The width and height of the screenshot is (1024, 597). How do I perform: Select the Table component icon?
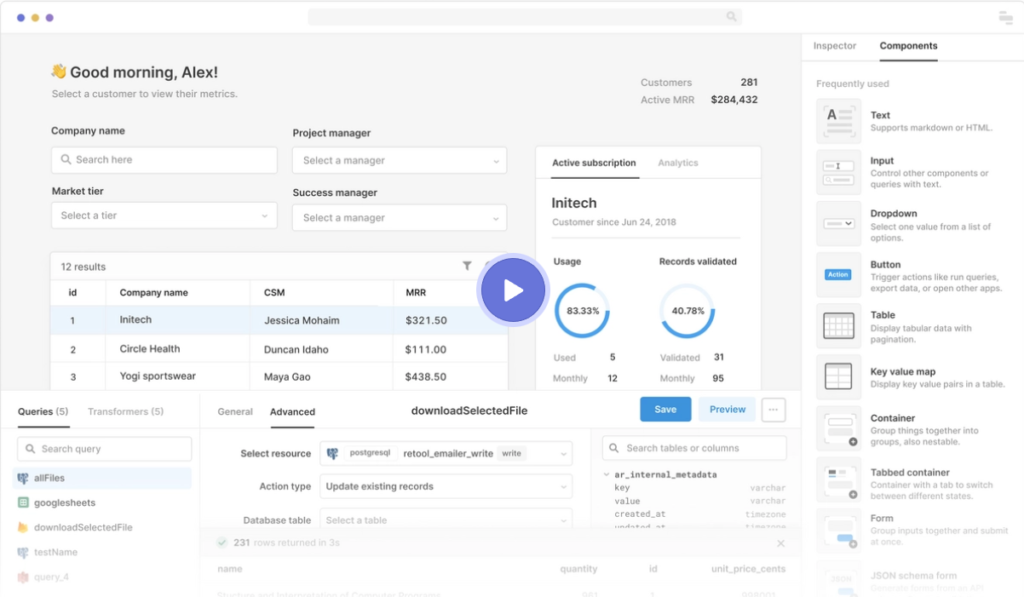[839, 326]
